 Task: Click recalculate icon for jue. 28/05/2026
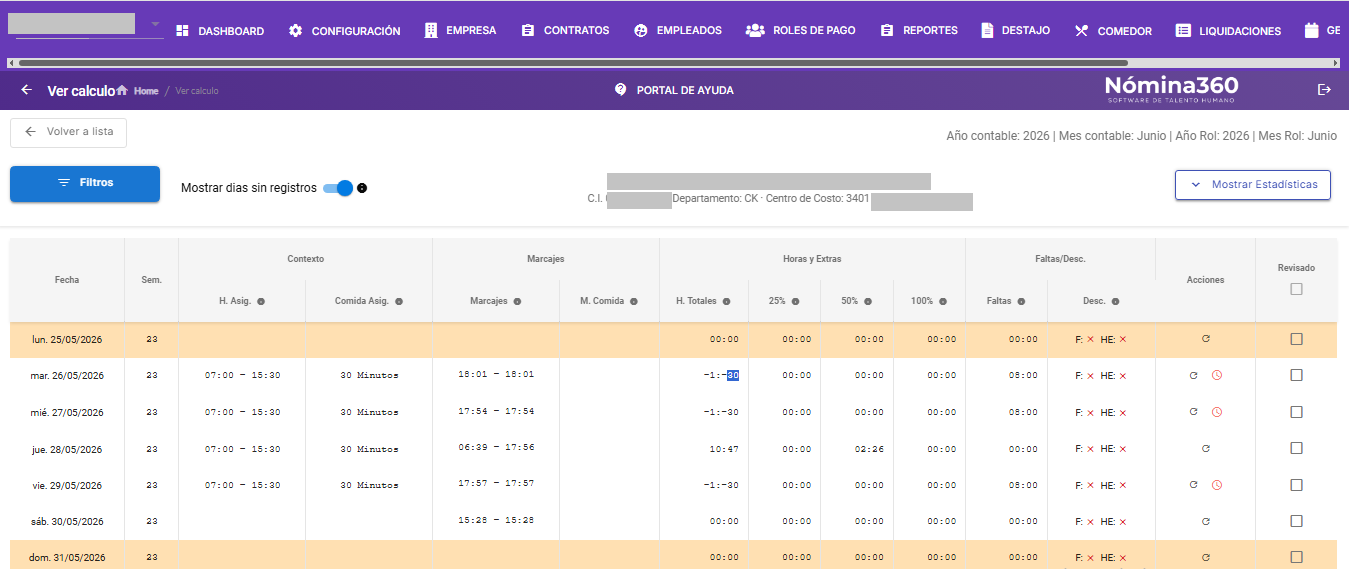click(x=1205, y=449)
